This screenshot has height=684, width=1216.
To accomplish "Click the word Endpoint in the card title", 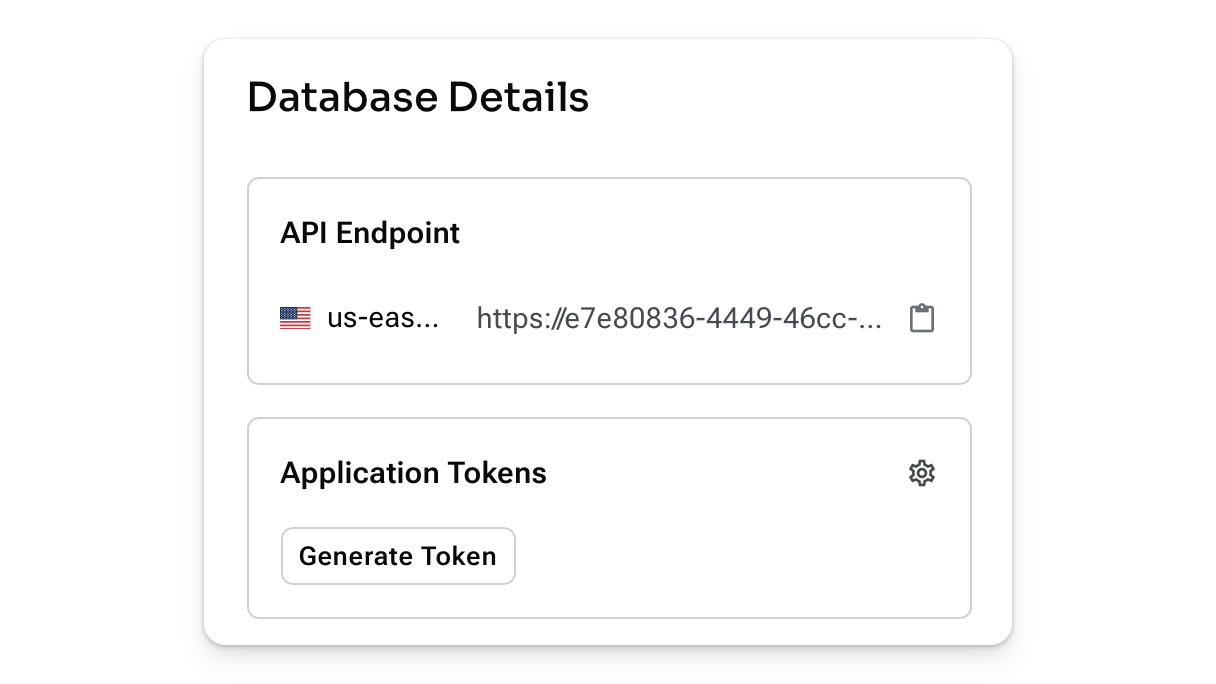I will point(398,233).
